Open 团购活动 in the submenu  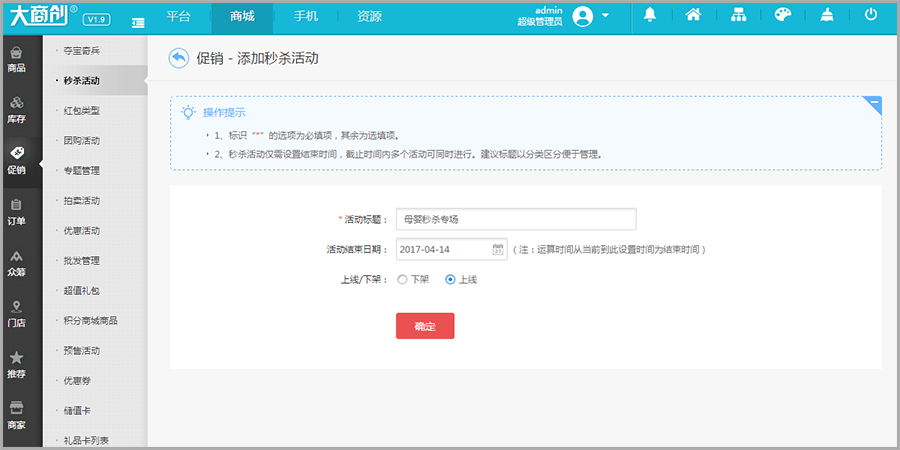[x=82, y=141]
